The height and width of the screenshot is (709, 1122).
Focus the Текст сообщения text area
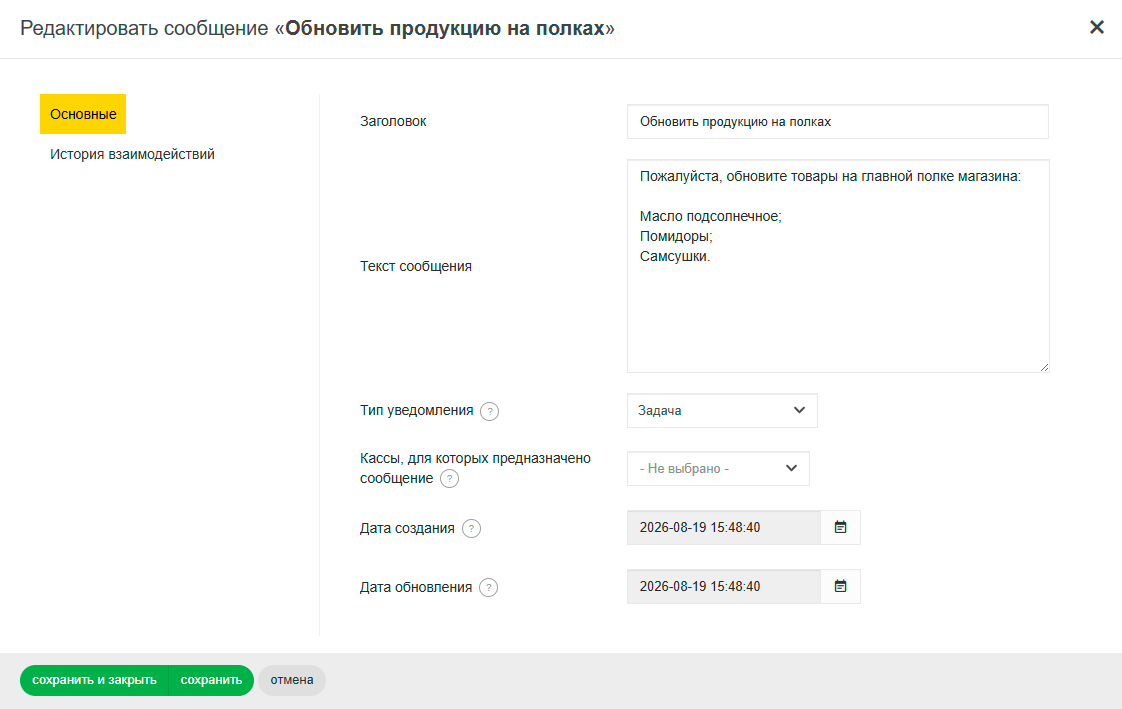click(x=838, y=266)
